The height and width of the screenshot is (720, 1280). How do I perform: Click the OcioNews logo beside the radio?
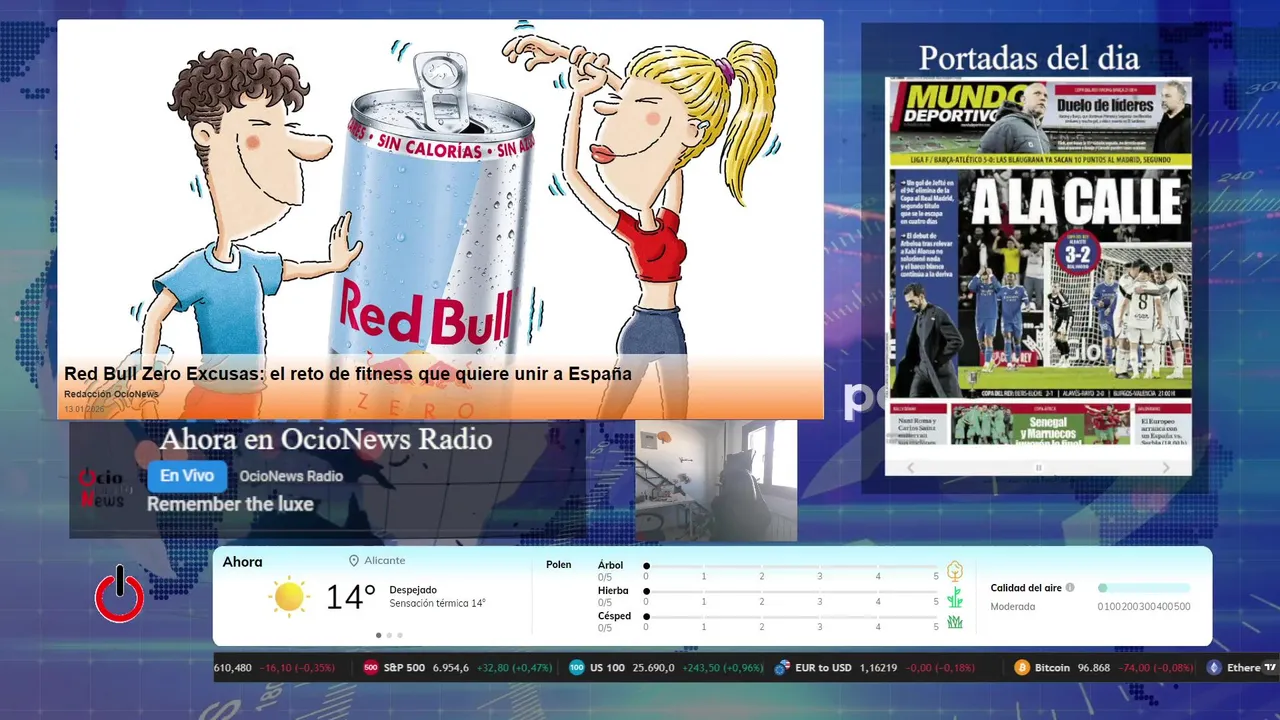coord(101,487)
